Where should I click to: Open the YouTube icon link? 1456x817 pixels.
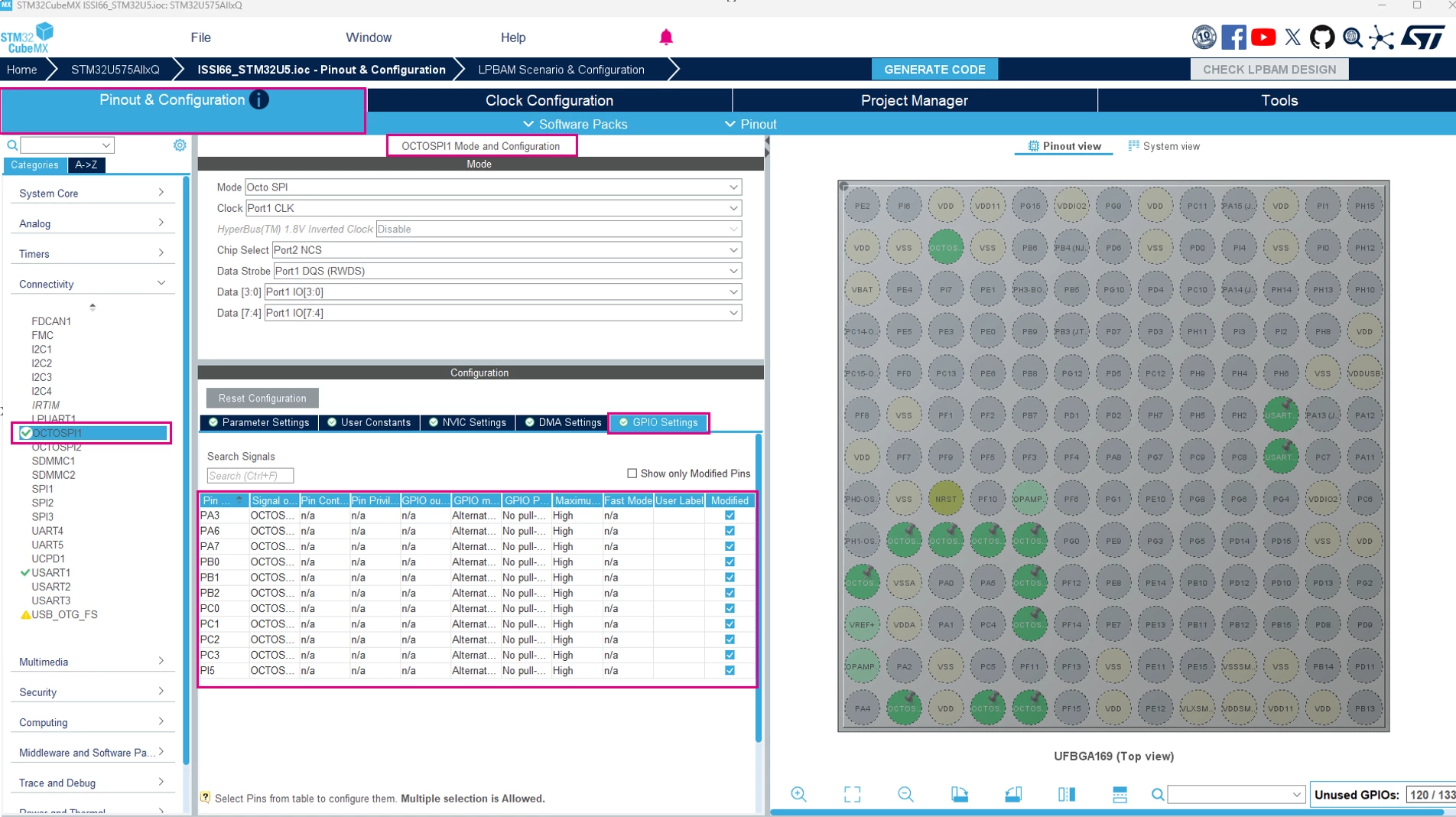(x=1263, y=37)
